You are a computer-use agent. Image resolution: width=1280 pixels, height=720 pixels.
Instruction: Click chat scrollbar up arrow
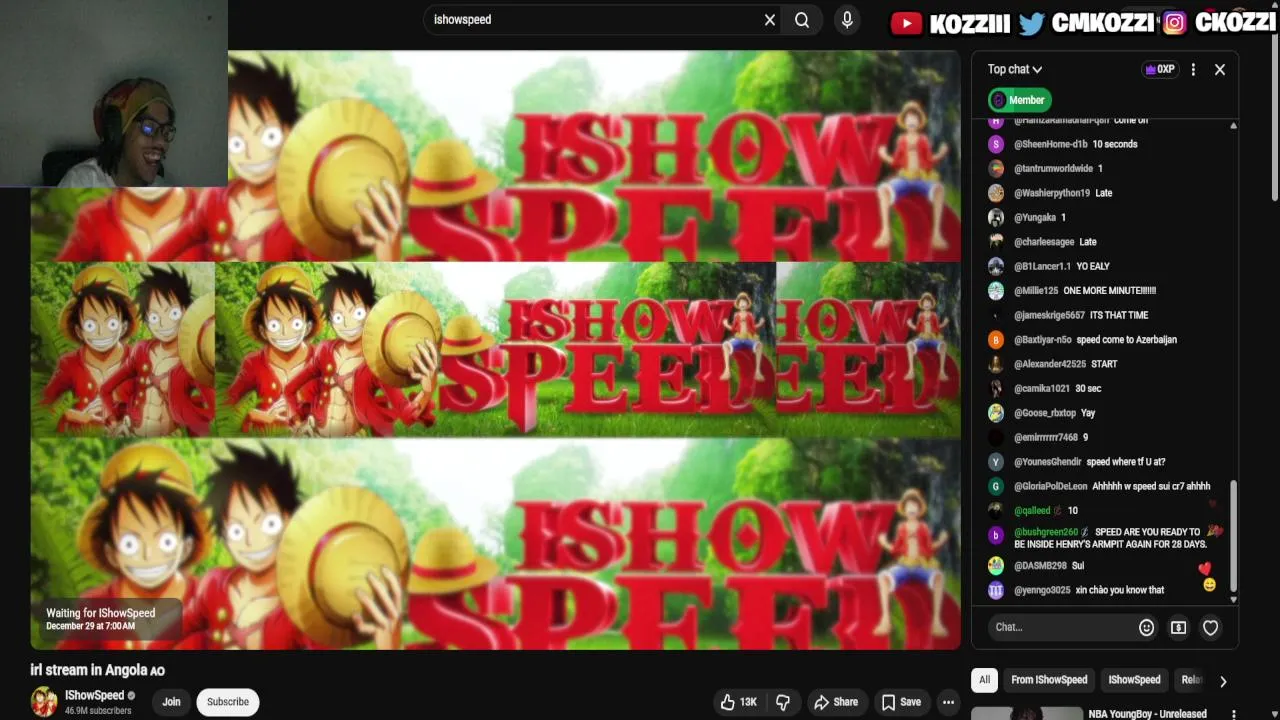click(x=1233, y=126)
